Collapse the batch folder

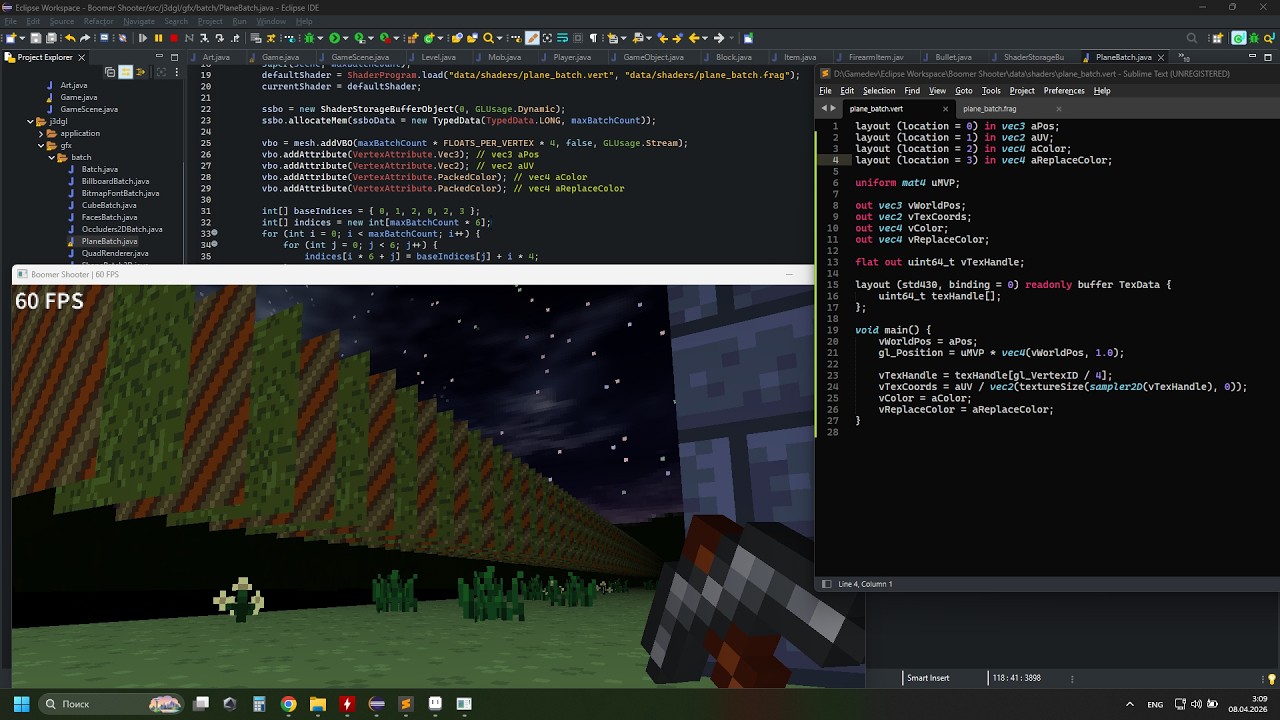tap(51, 157)
